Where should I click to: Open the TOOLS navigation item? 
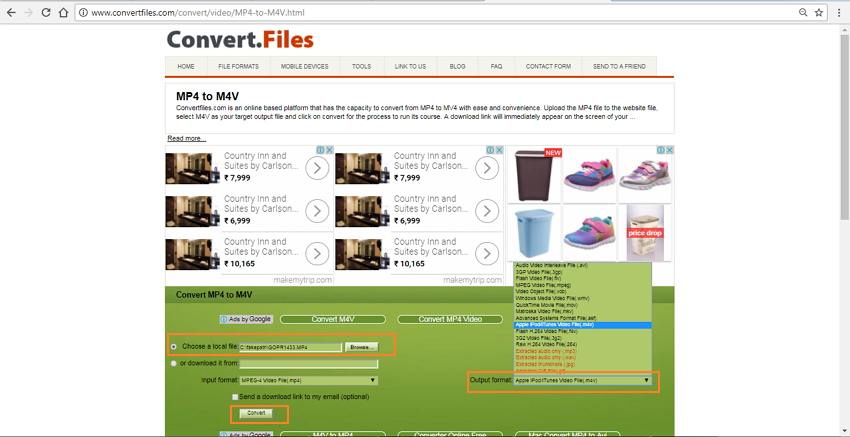362,66
